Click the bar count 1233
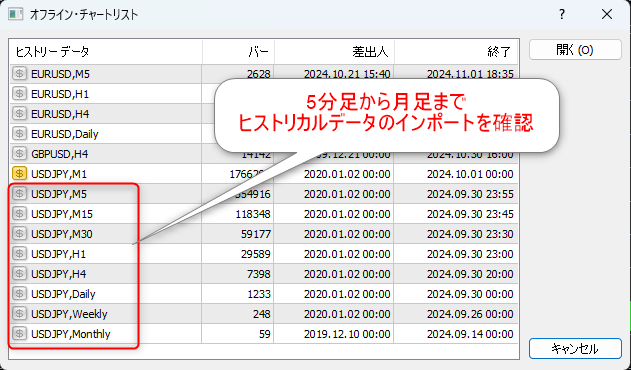 (x=258, y=294)
